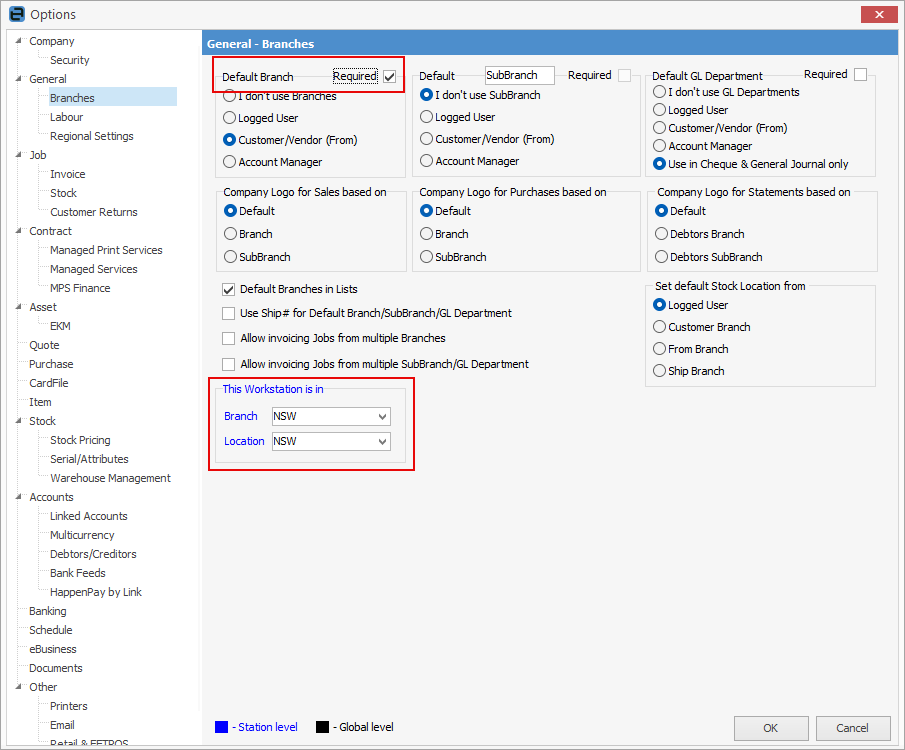Collapse the Job tree node

coord(18,155)
